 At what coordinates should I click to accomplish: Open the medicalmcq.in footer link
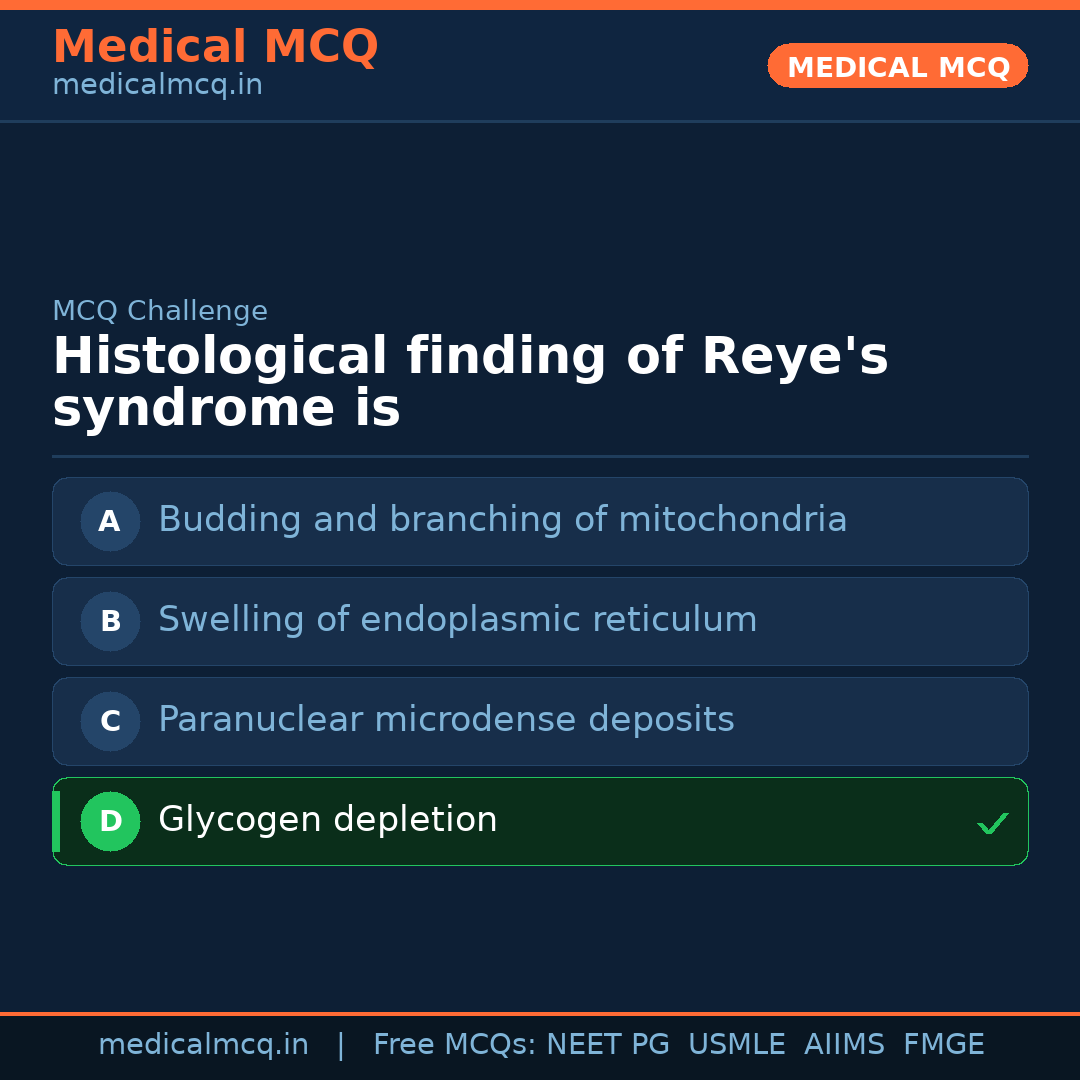click(203, 1045)
